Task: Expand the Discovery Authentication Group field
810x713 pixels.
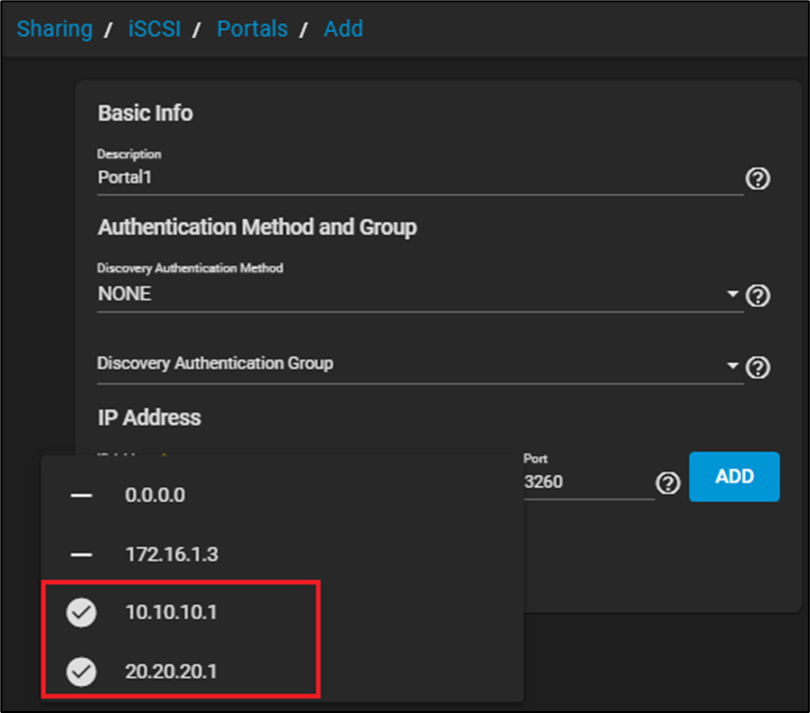Action: click(410, 364)
